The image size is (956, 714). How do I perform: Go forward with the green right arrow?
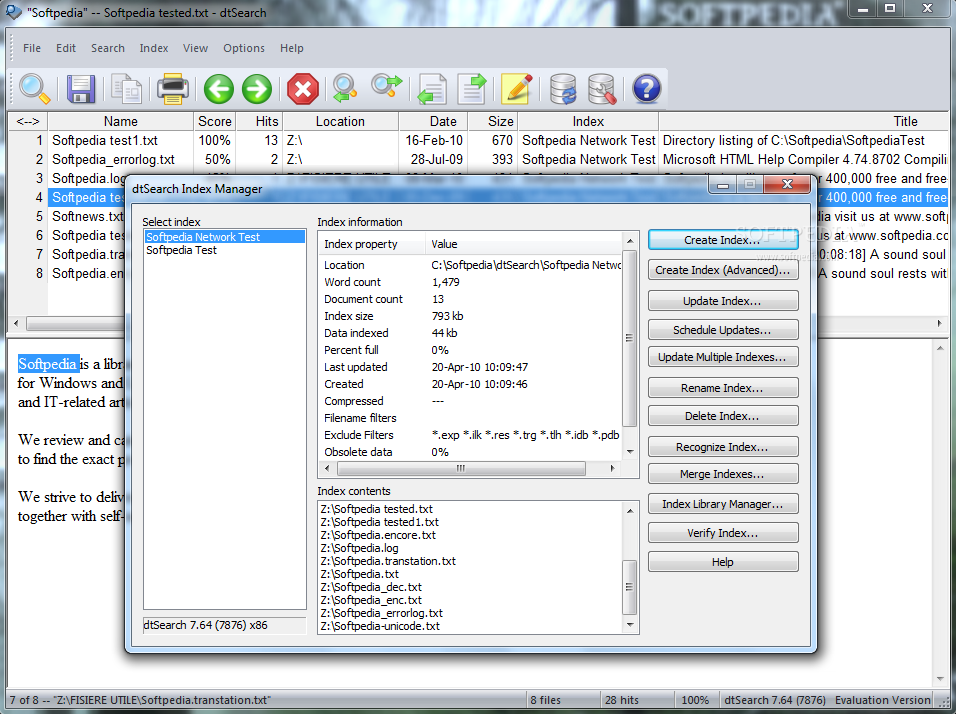(257, 89)
